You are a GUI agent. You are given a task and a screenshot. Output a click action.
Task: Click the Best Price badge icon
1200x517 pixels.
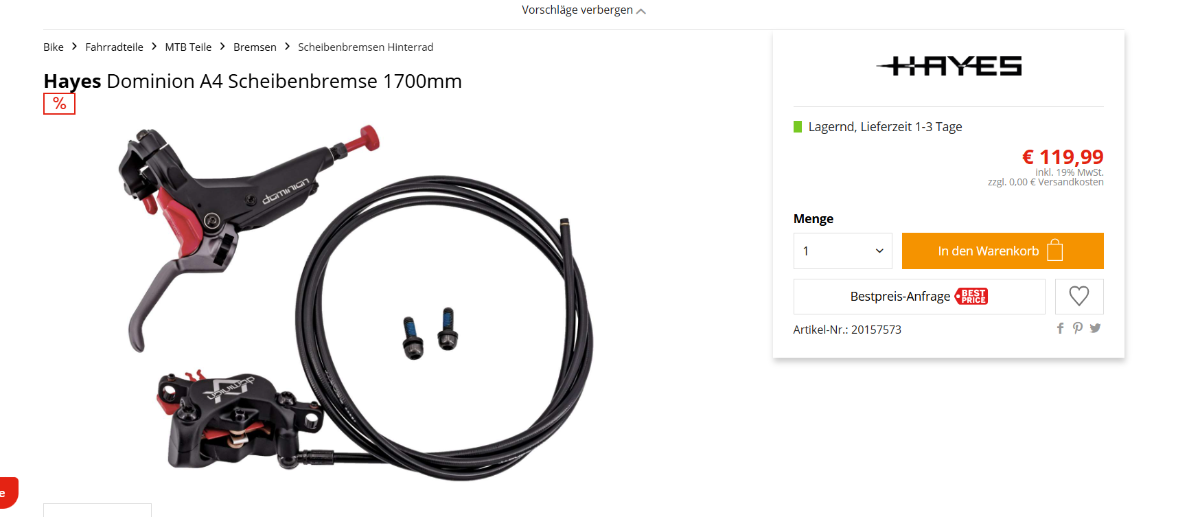pos(971,297)
